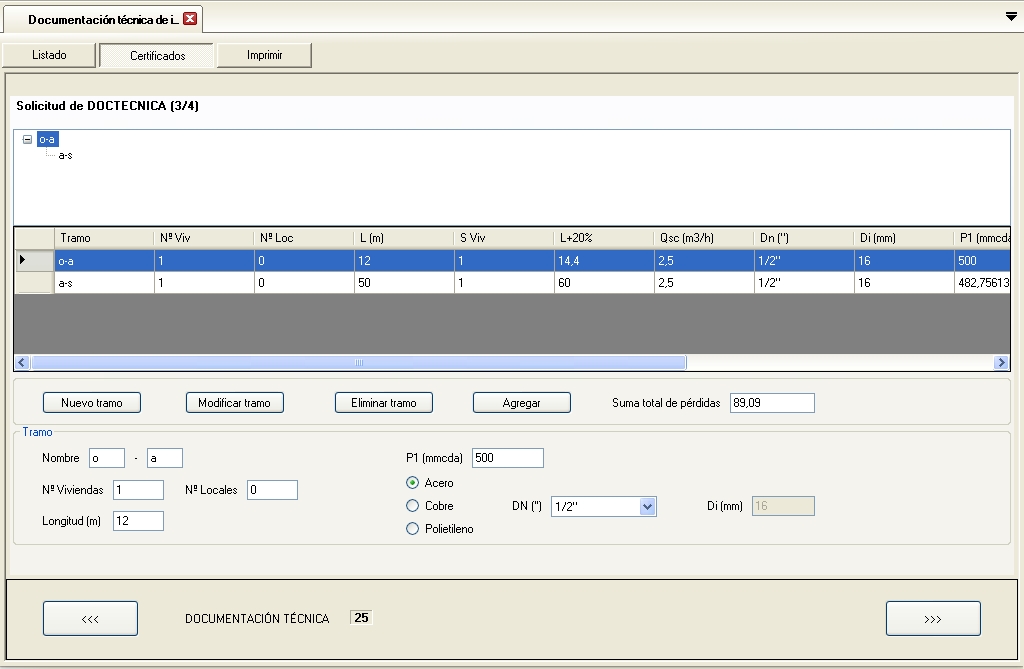Focus the Suma total de pérdidas field
Viewport: 1024px width, 669px height.
click(772, 403)
